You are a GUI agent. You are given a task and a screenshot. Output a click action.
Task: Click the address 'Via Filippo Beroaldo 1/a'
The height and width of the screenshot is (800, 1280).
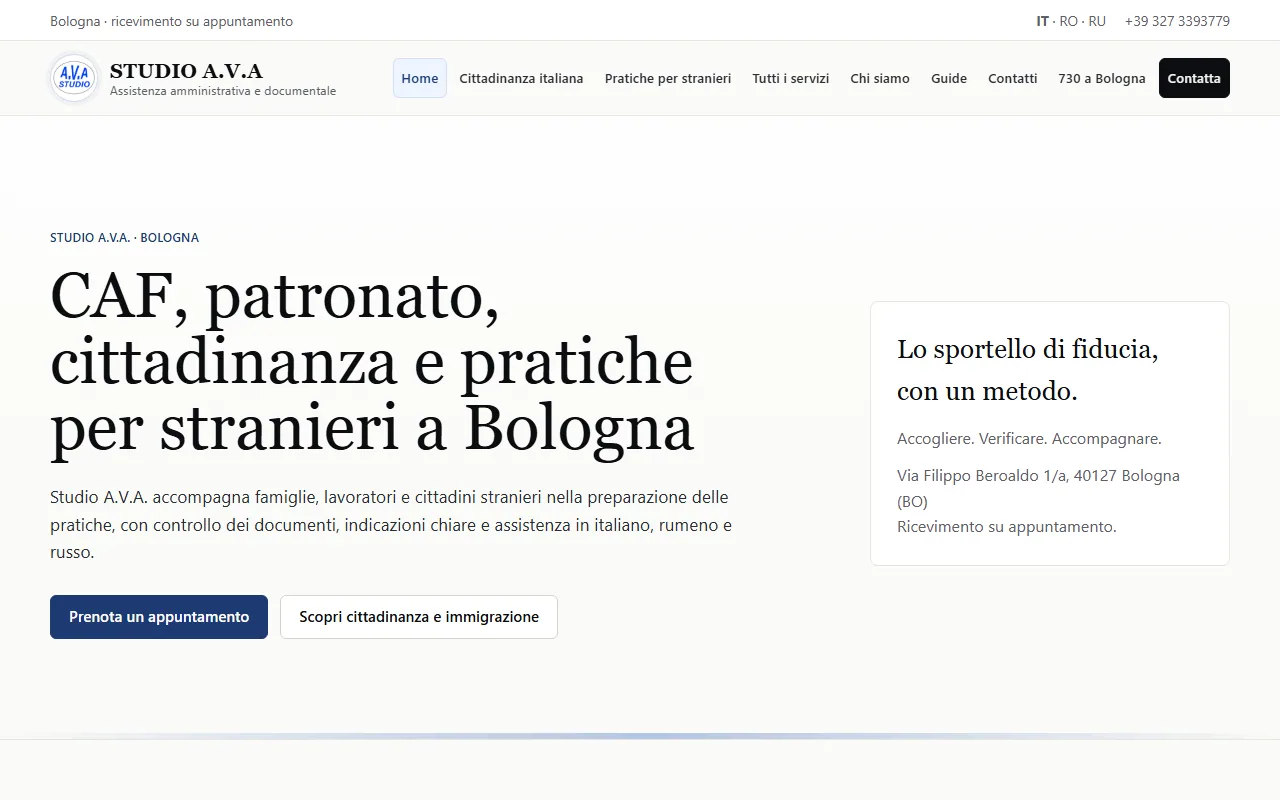[x=1038, y=488]
